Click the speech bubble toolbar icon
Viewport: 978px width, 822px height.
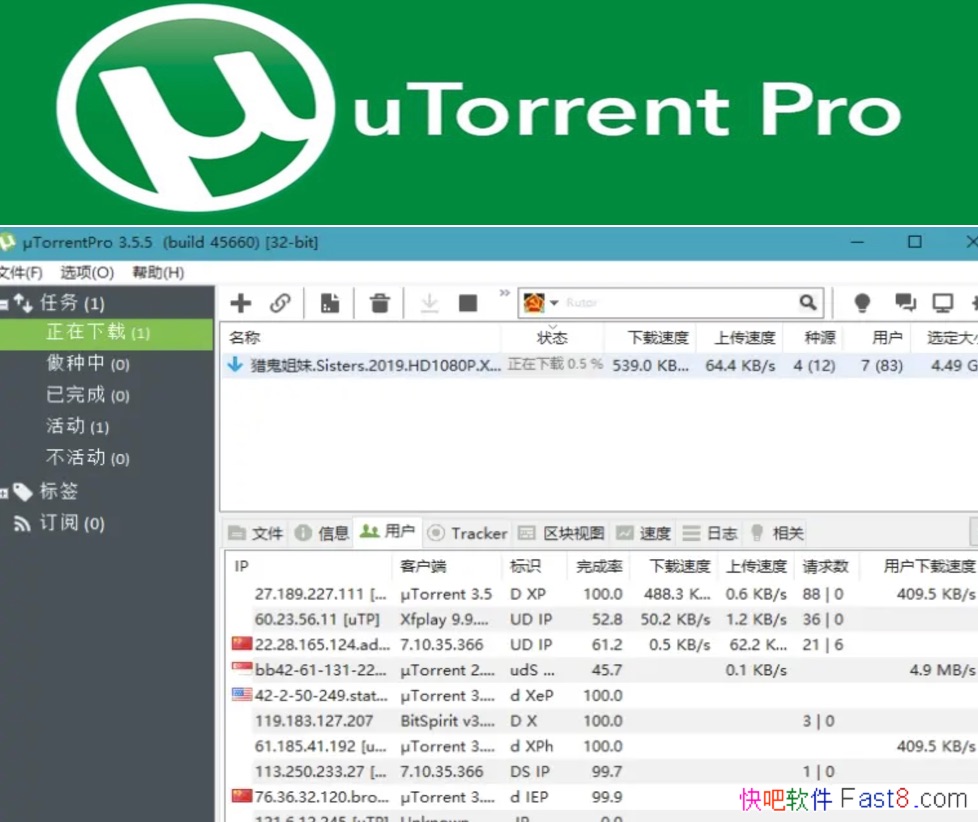coord(904,302)
